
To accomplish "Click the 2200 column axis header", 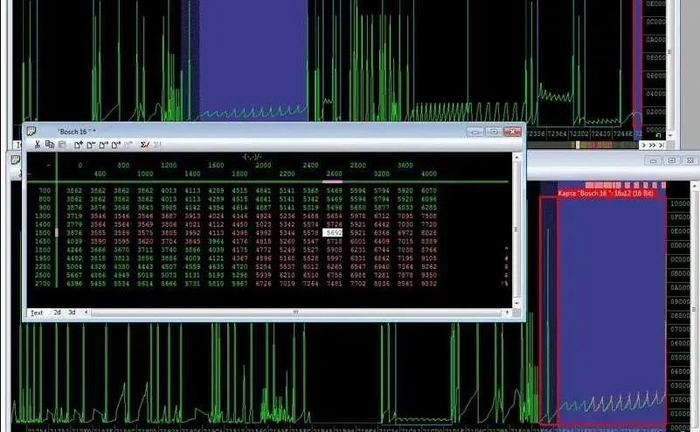I will (x=287, y=174).
